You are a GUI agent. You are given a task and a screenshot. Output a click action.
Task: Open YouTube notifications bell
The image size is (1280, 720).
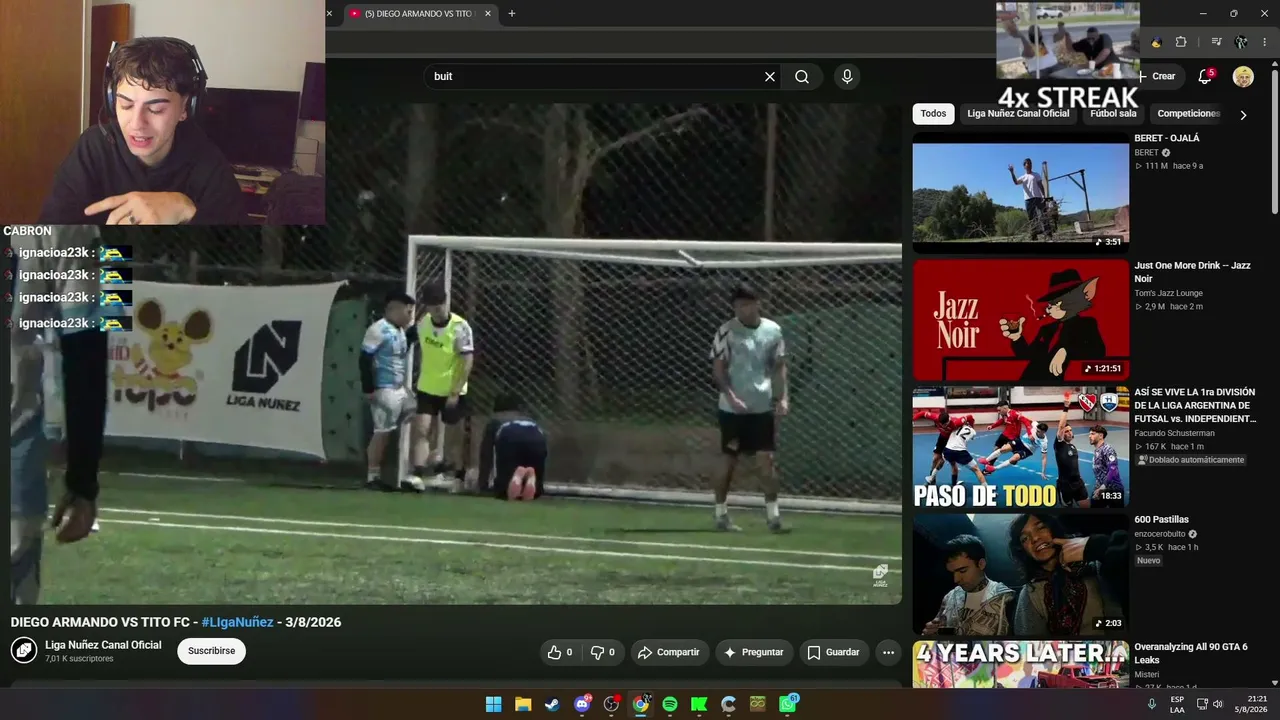[x=1205, y=77]
